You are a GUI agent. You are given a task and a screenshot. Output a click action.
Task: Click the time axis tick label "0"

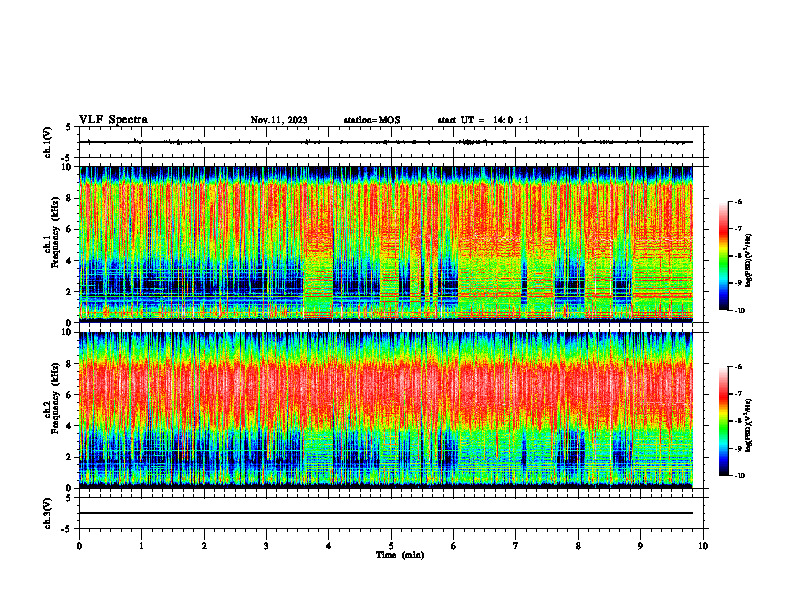(x=79, y=546)
